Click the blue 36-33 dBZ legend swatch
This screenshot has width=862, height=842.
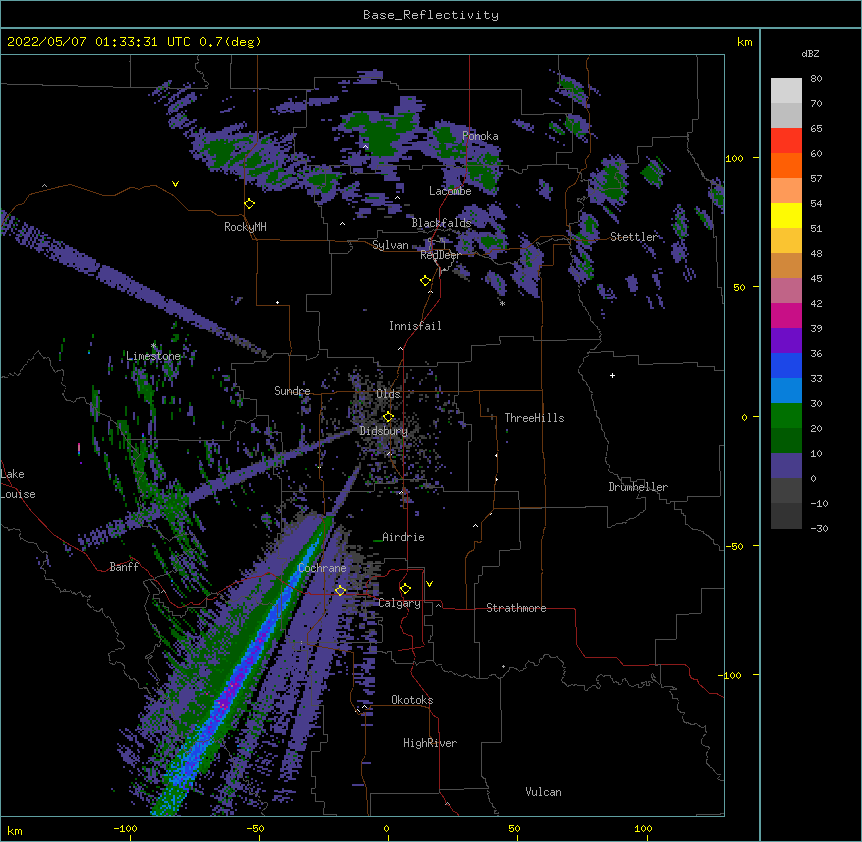(786, 365)
